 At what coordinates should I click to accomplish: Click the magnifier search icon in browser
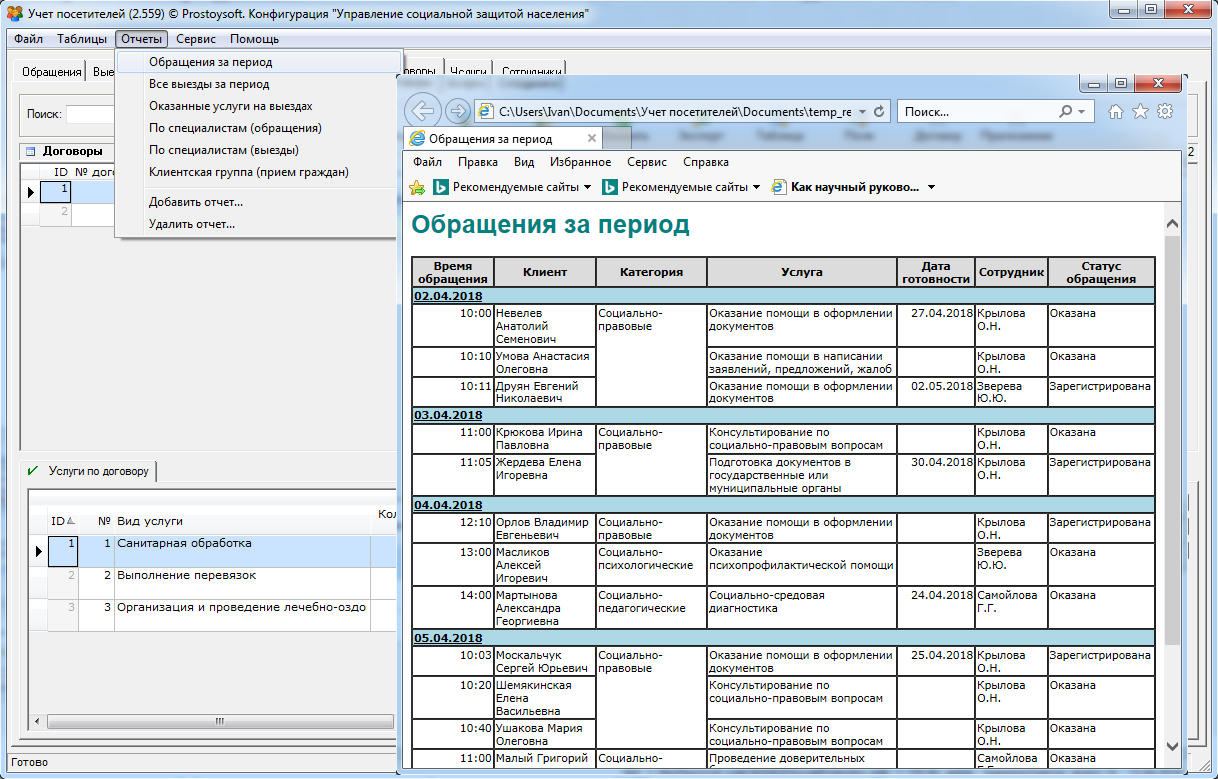1066,112
